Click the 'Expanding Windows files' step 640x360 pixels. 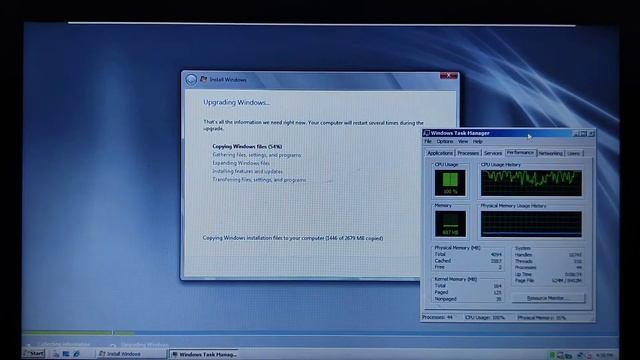coord(241,163)
